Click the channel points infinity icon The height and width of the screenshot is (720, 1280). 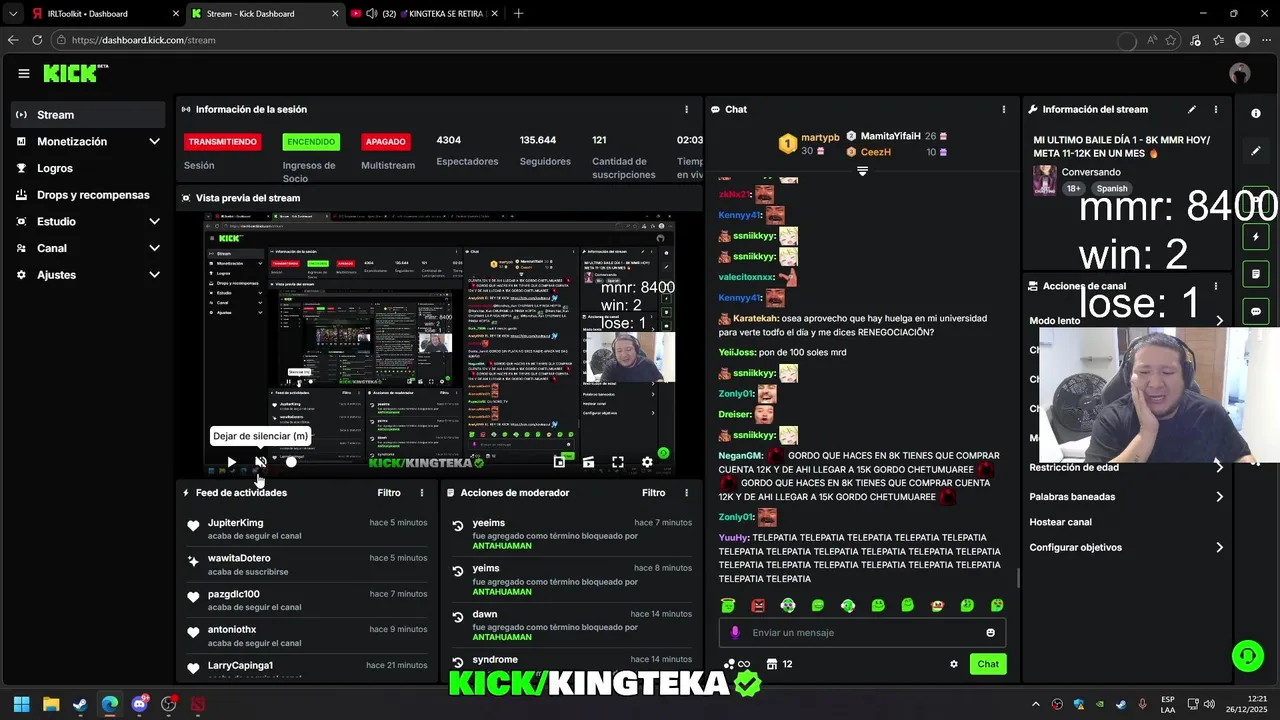(x=736, y=664)
